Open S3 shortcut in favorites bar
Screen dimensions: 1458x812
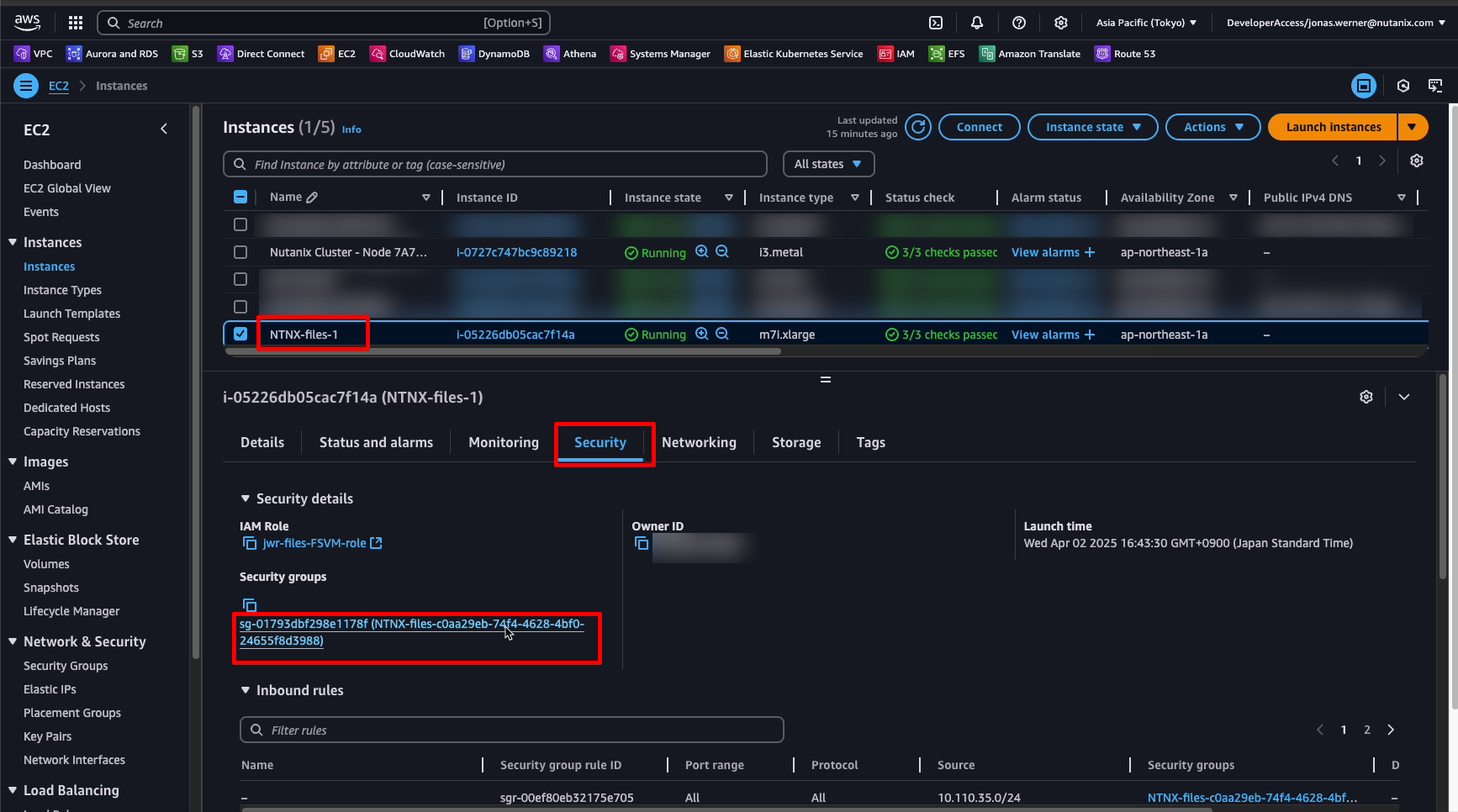pyautogui.click(x=188, y=54)
